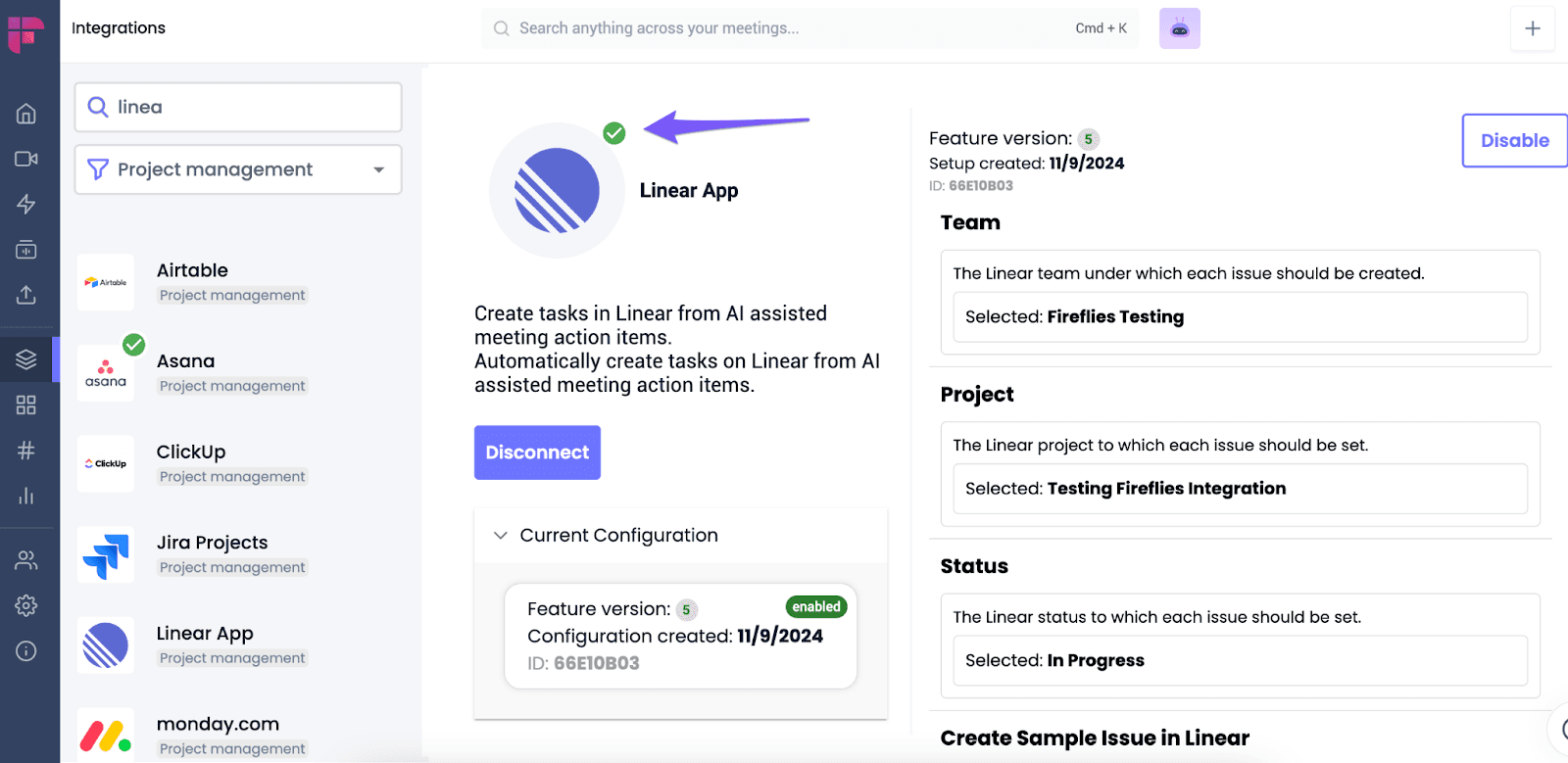
Task: Open the info circle icon
Action: [26, 651]
